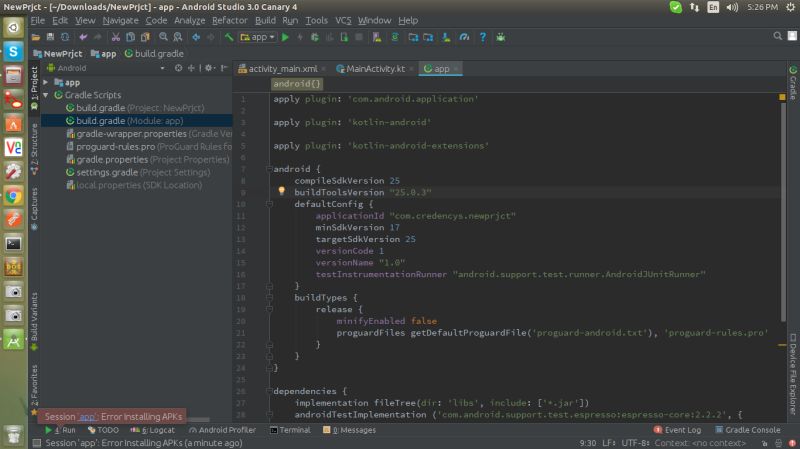Fold the defaultConfig block in the gutter
Screen dimensions: 800x449
click(x=269, y=204)
